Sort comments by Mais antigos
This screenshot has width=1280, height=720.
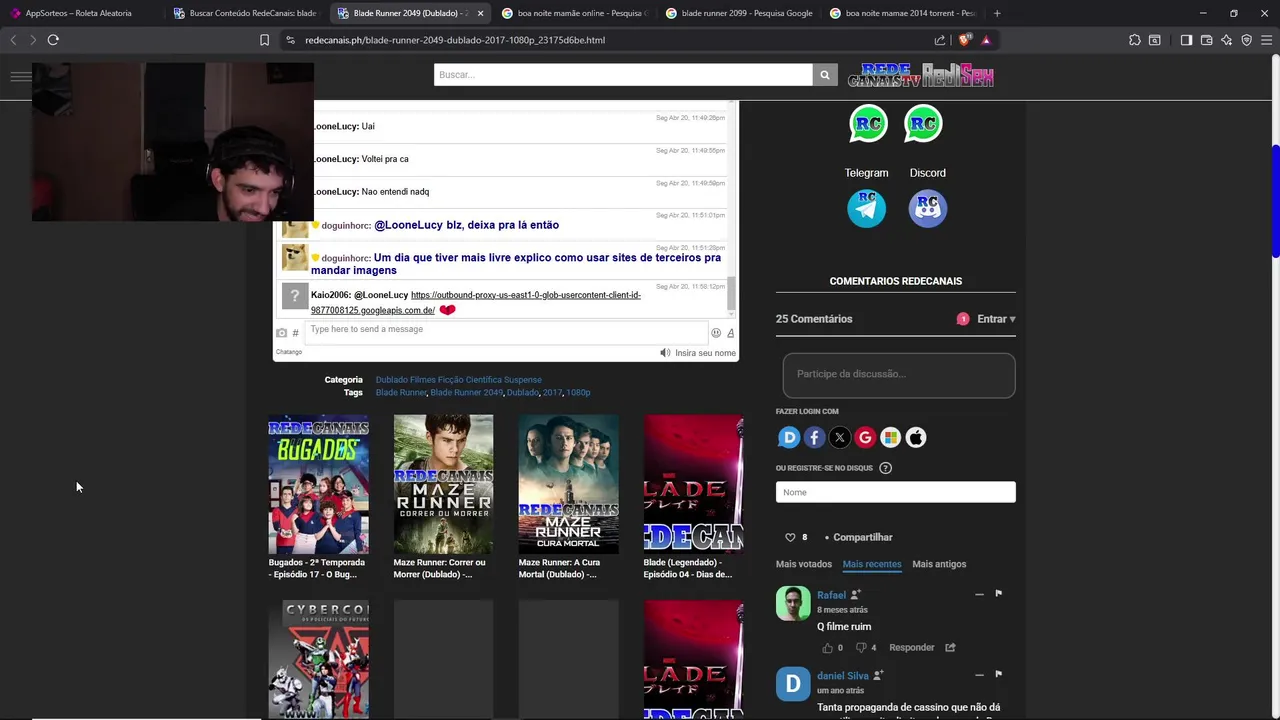(x=939, y=564)
